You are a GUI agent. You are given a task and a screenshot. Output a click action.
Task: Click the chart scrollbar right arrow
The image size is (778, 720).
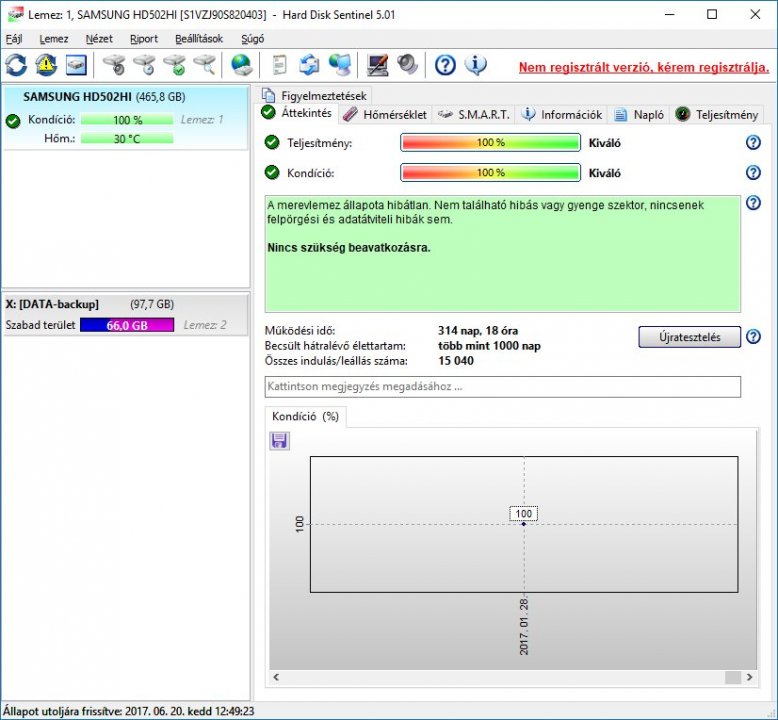[749, 677]
